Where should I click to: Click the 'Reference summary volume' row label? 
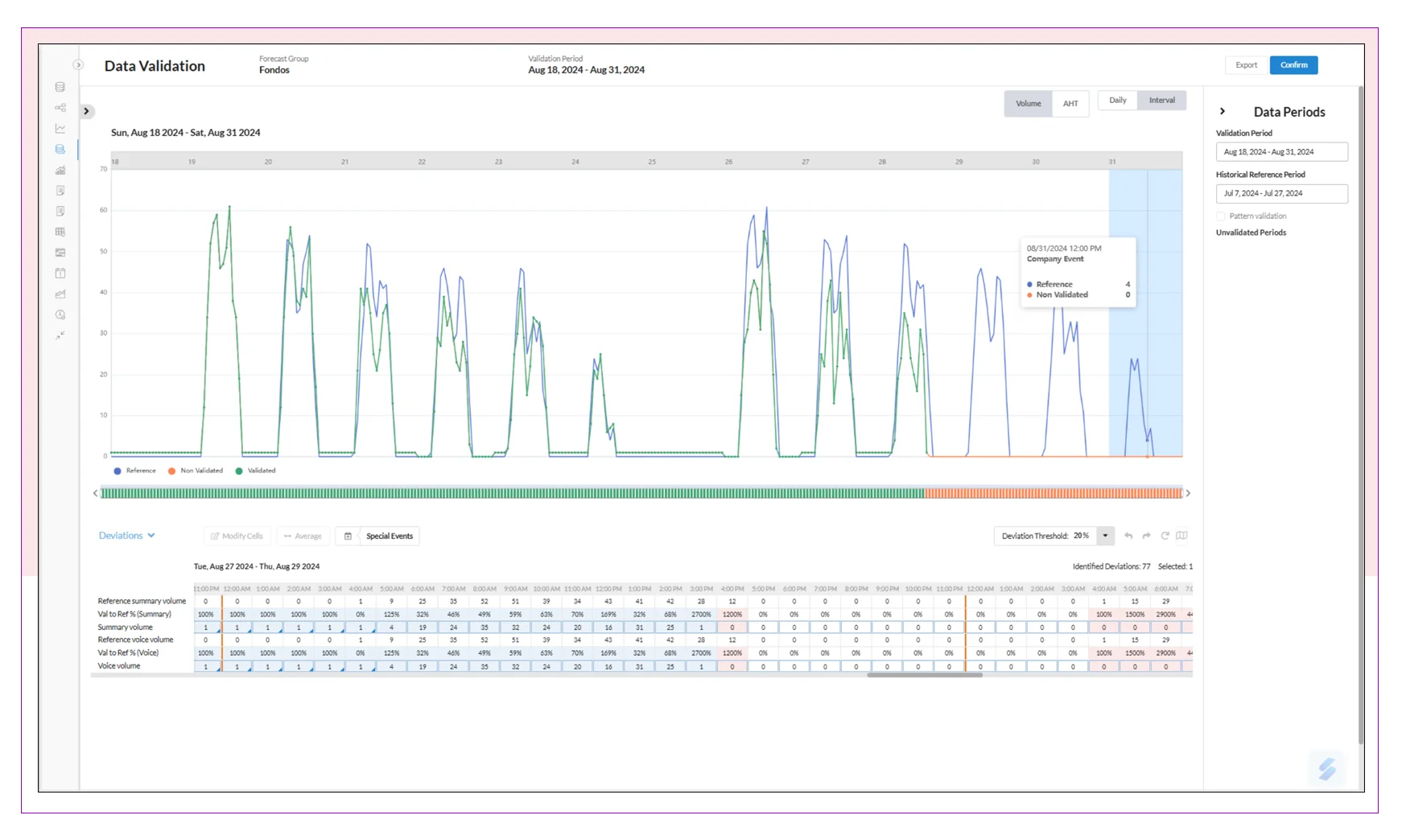(142, 602)
